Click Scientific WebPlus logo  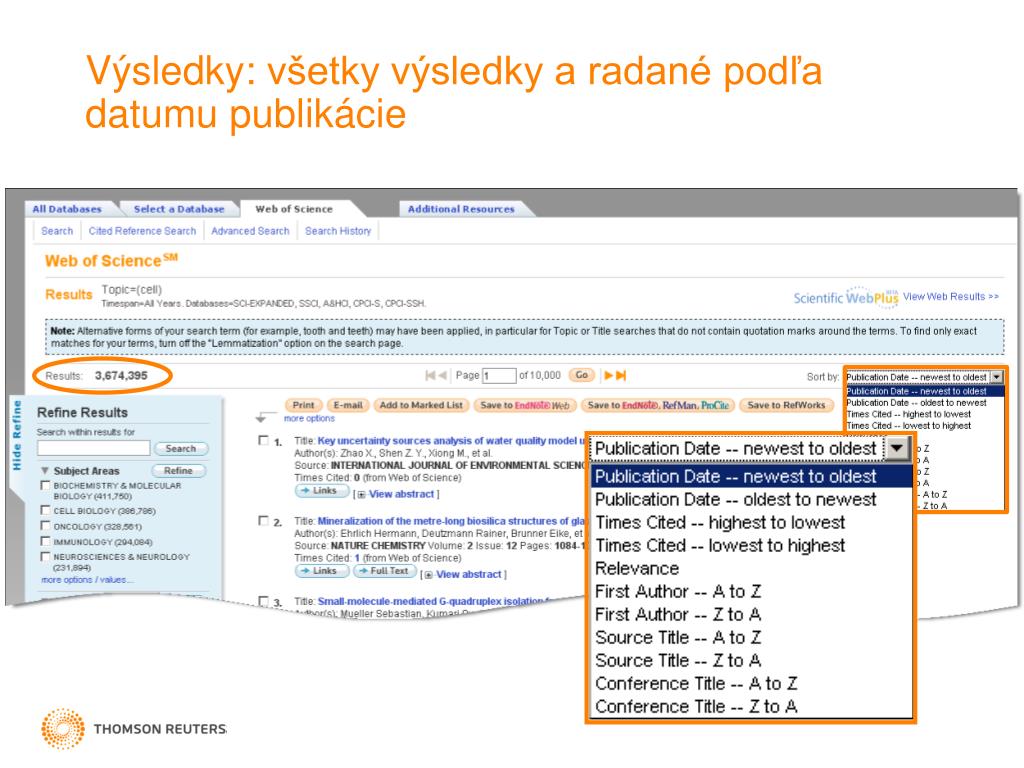[846, 297]
